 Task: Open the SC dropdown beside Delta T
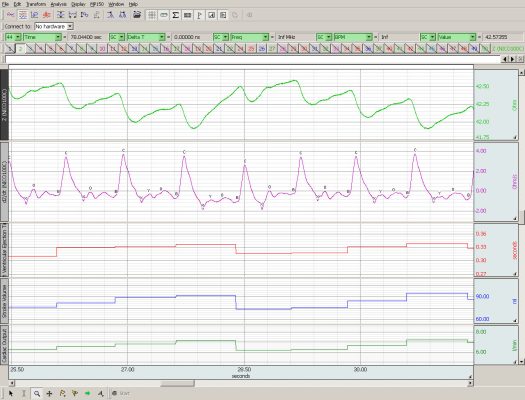point(117,37)
